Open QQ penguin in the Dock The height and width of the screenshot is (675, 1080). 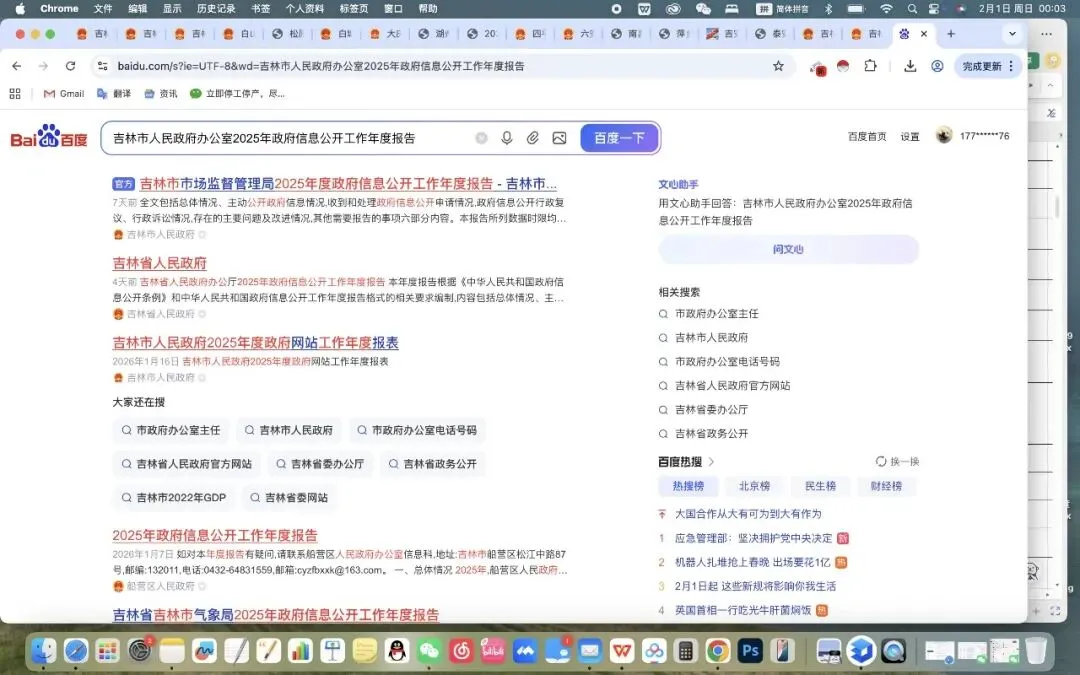point(397,650)
